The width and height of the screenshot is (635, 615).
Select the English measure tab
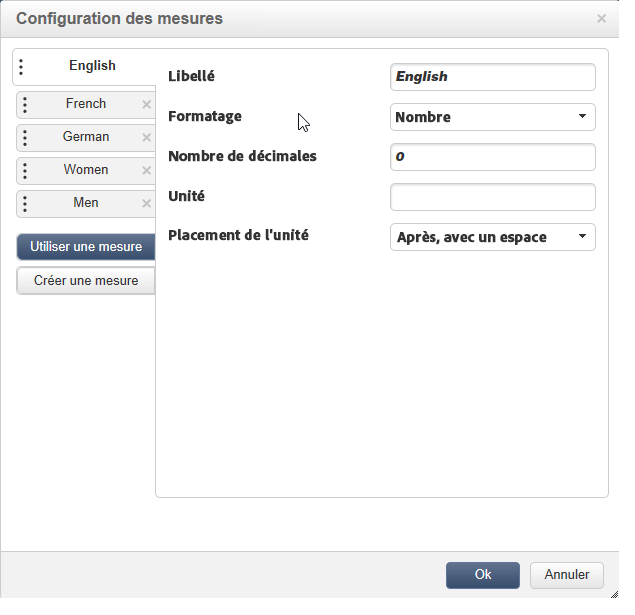click(92, 66)
